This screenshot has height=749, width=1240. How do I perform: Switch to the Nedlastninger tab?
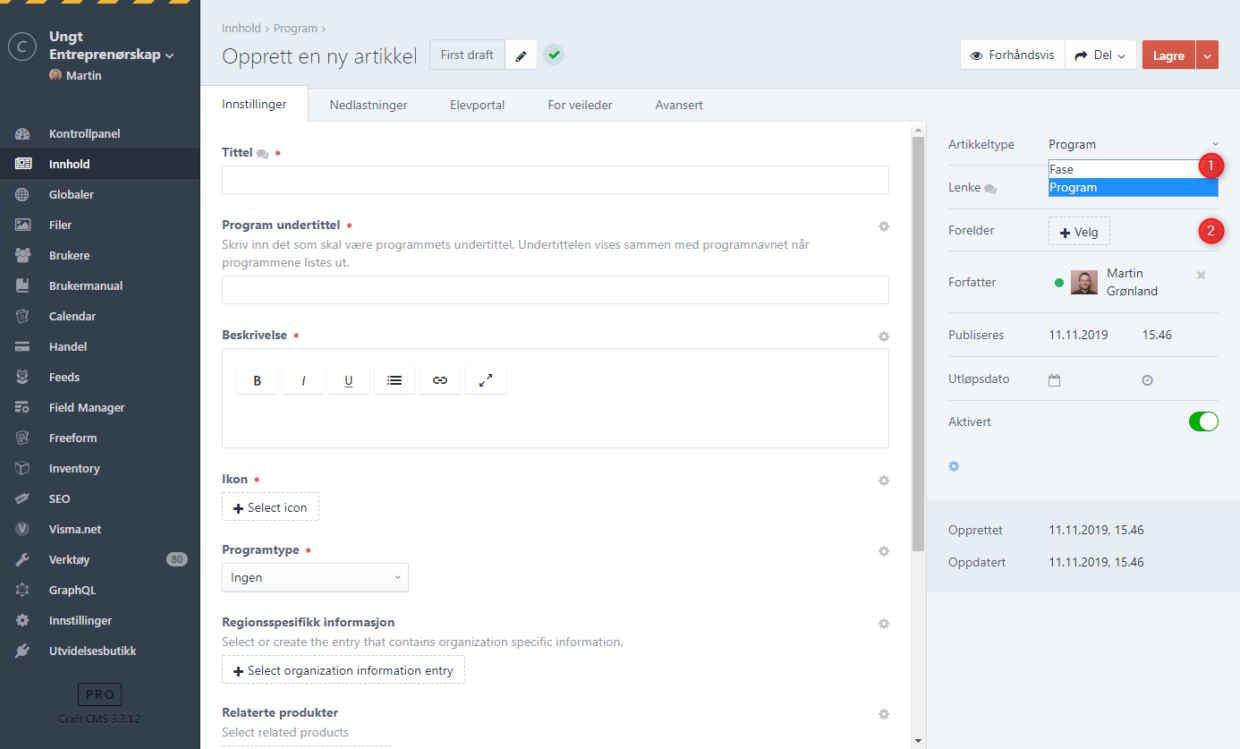coord(368,105)
